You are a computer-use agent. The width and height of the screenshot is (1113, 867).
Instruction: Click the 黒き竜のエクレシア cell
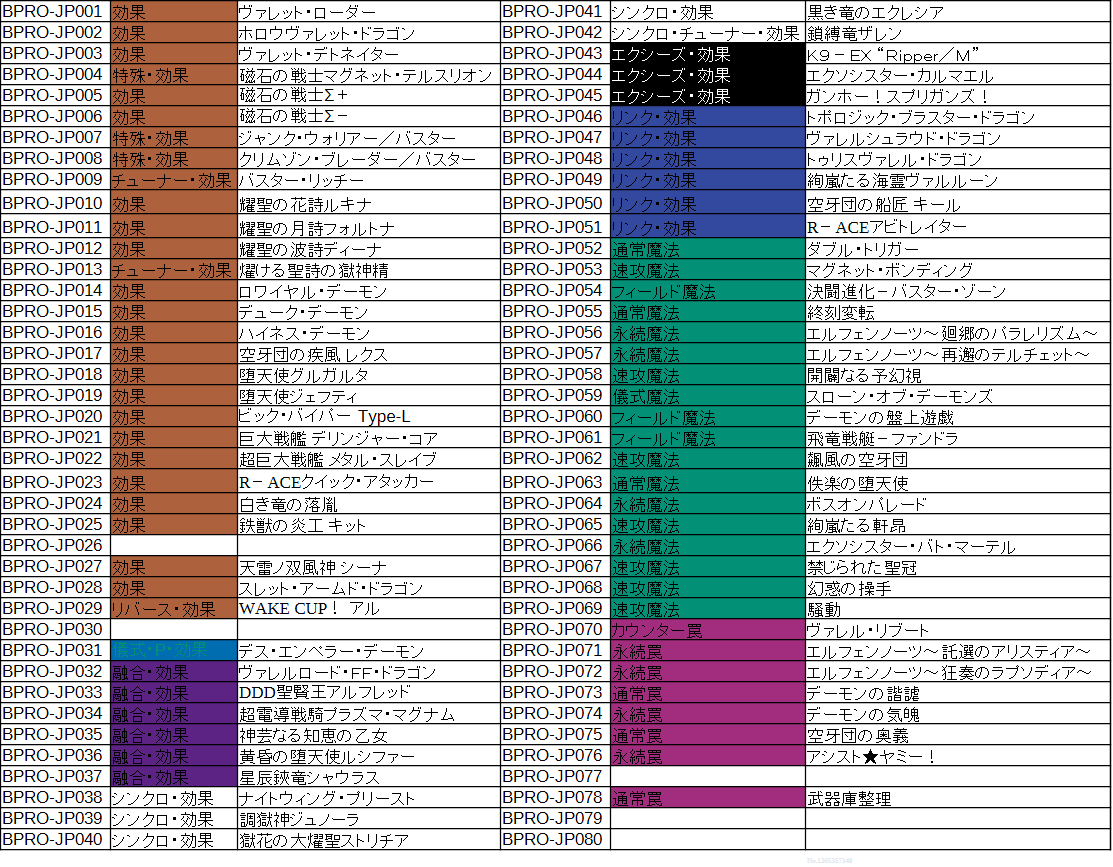tap(875, 12)
